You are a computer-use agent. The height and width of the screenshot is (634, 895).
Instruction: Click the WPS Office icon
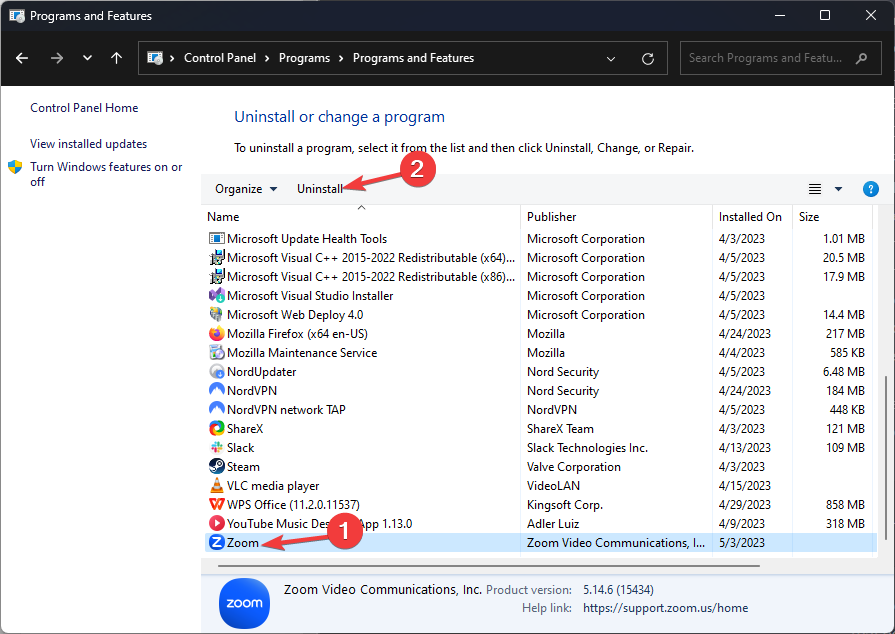(216, 504)
